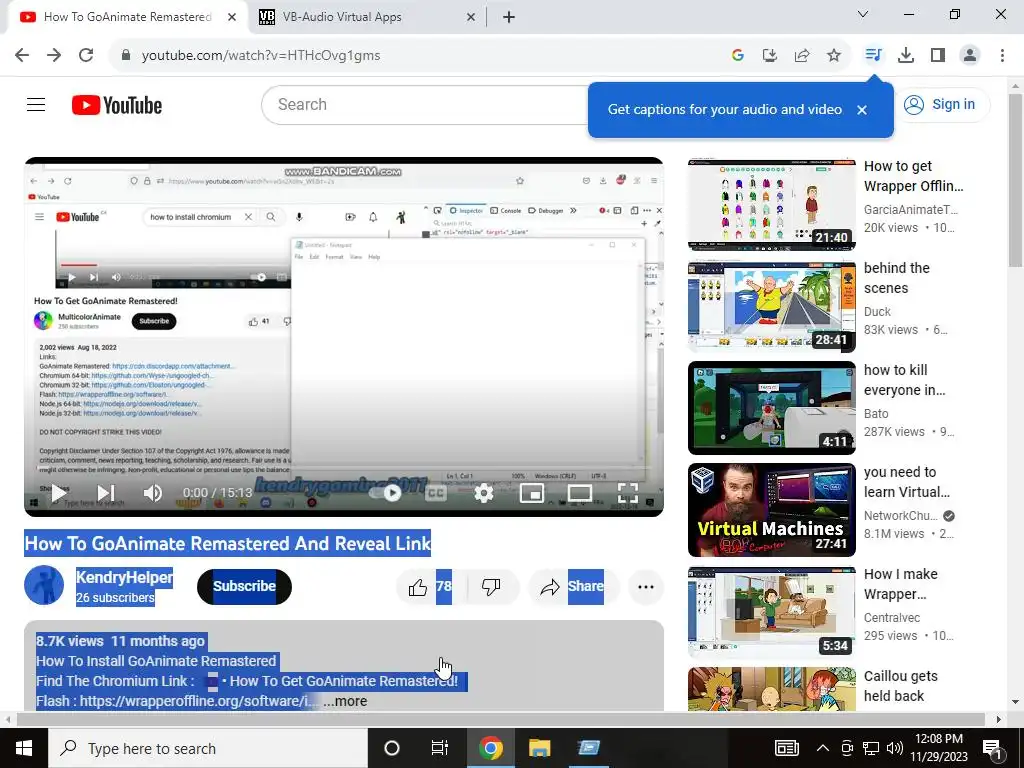Open Cortana circle on taskbar
1024x768 pixels.
391,748
